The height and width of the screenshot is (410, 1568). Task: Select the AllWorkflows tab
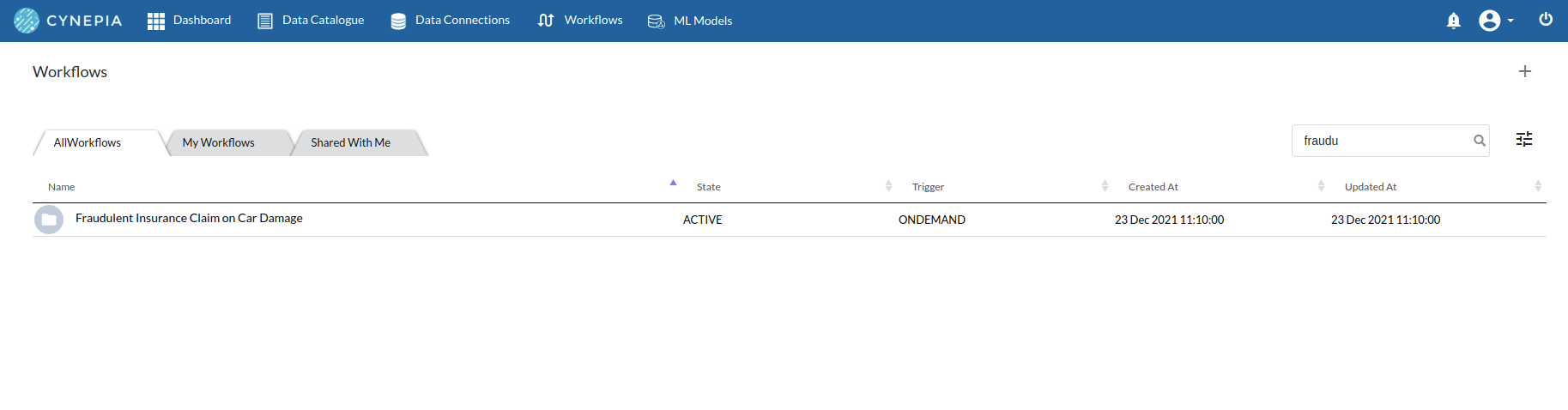click(x=88, y=142)
